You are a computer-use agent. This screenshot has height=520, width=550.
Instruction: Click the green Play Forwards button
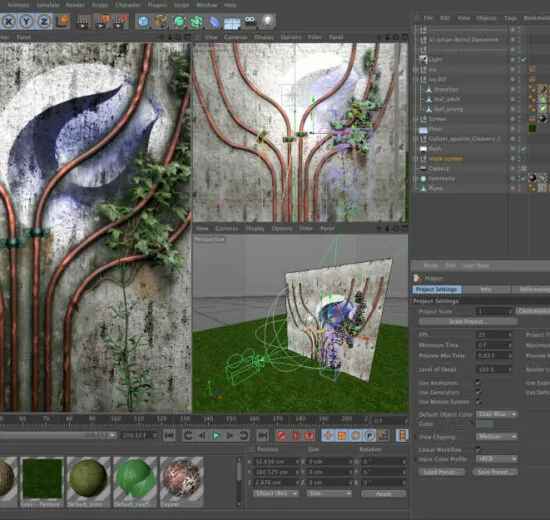[x=216, y=435]
